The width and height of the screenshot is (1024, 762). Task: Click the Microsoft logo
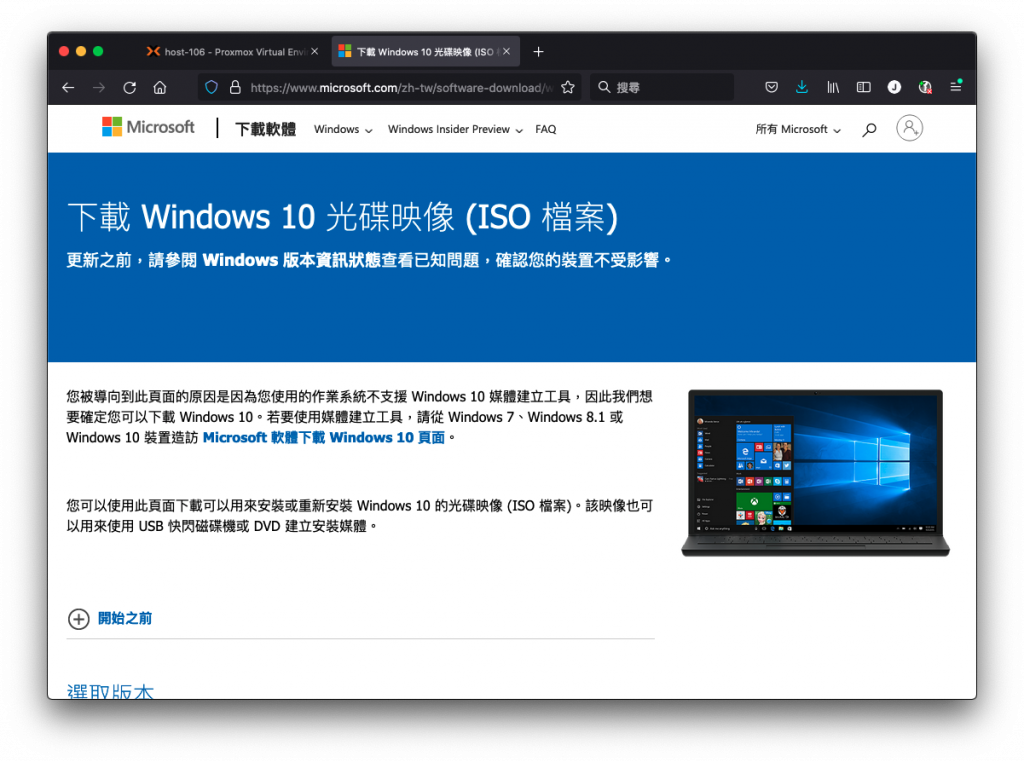pos(148,127)
